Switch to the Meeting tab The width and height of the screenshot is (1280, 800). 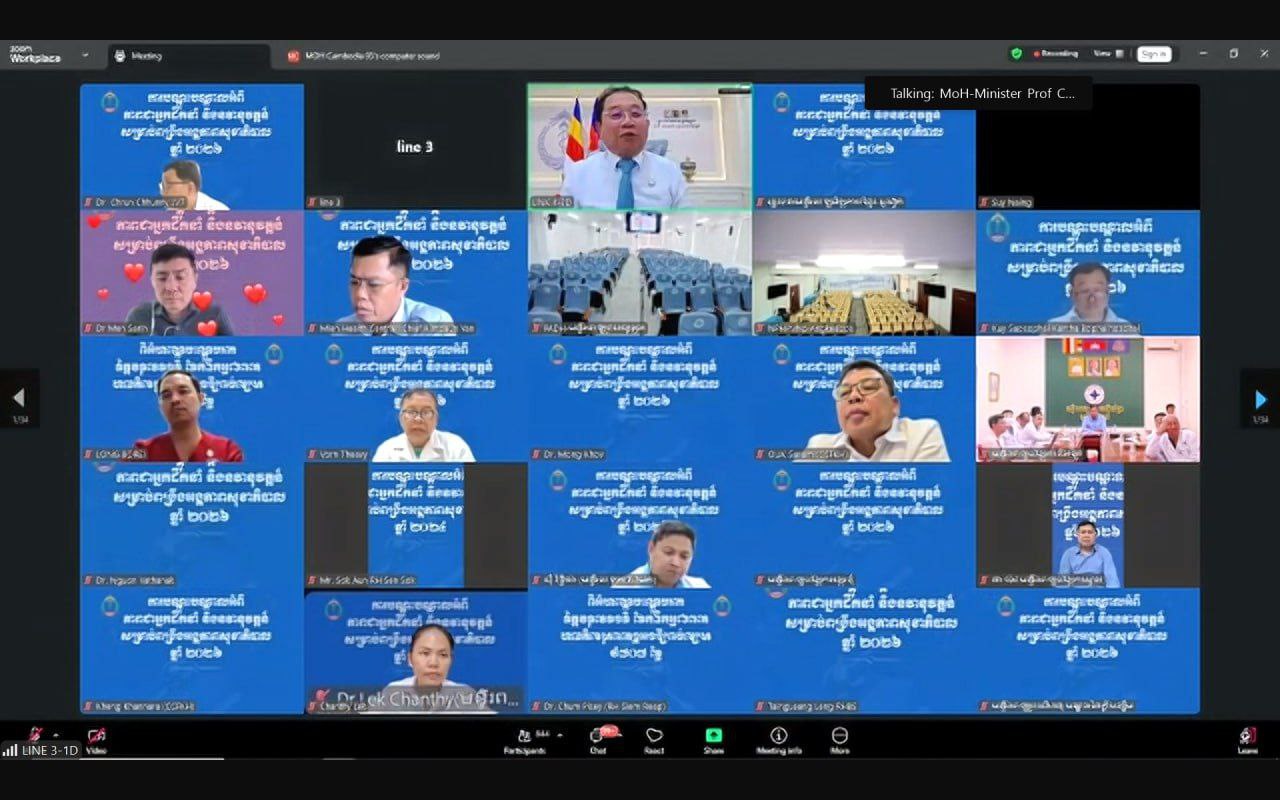coord(188,56)
